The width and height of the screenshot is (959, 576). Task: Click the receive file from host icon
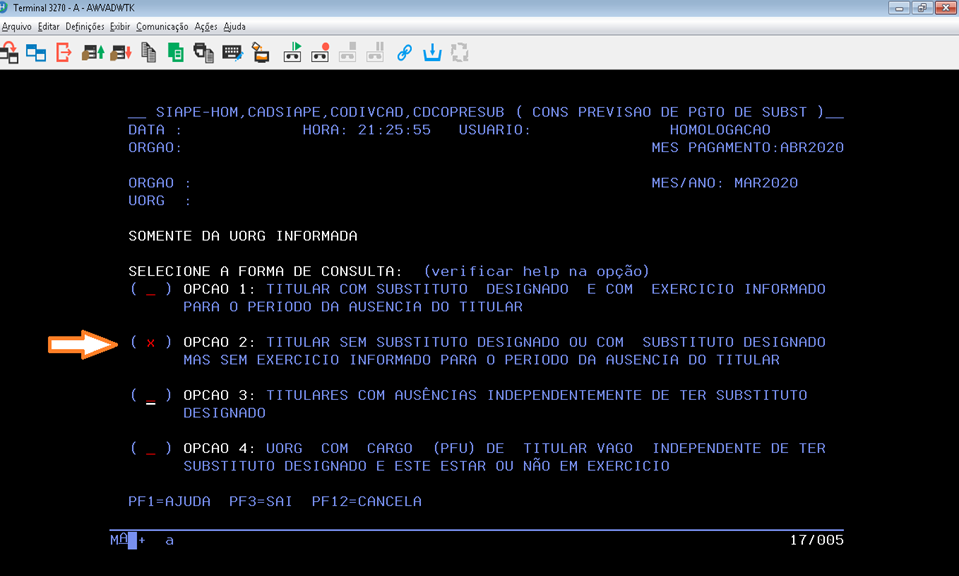coord(121,53)
